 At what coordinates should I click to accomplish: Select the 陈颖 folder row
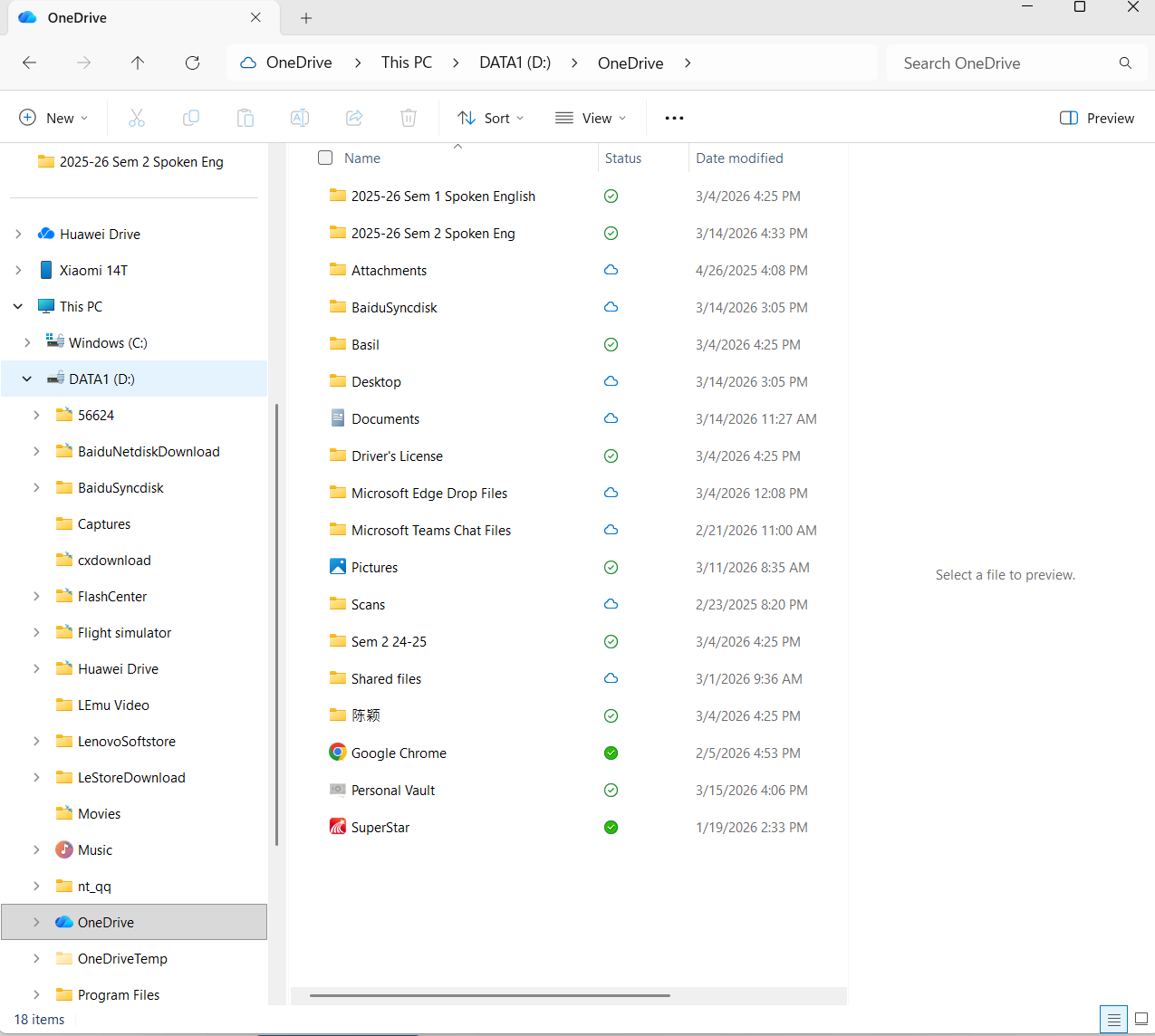click(568, 715)
